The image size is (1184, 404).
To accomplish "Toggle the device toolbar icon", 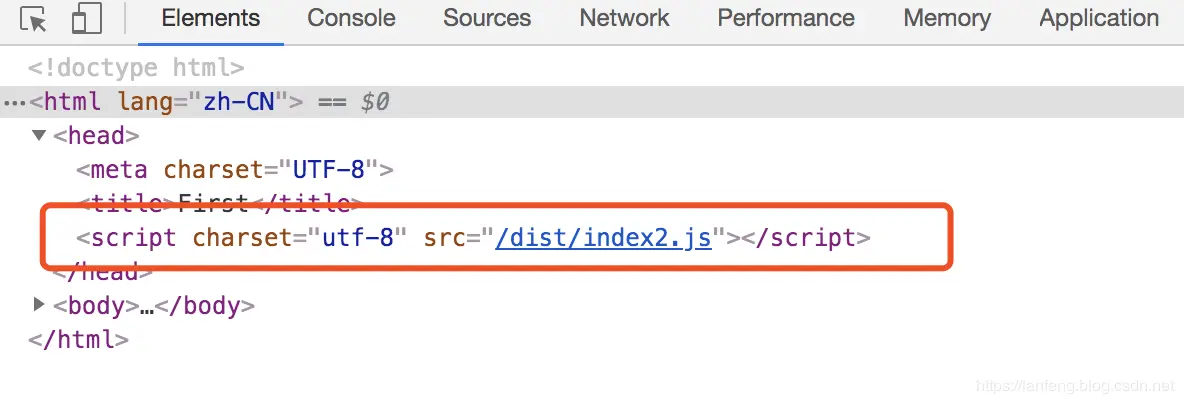I will coord(87,19).
